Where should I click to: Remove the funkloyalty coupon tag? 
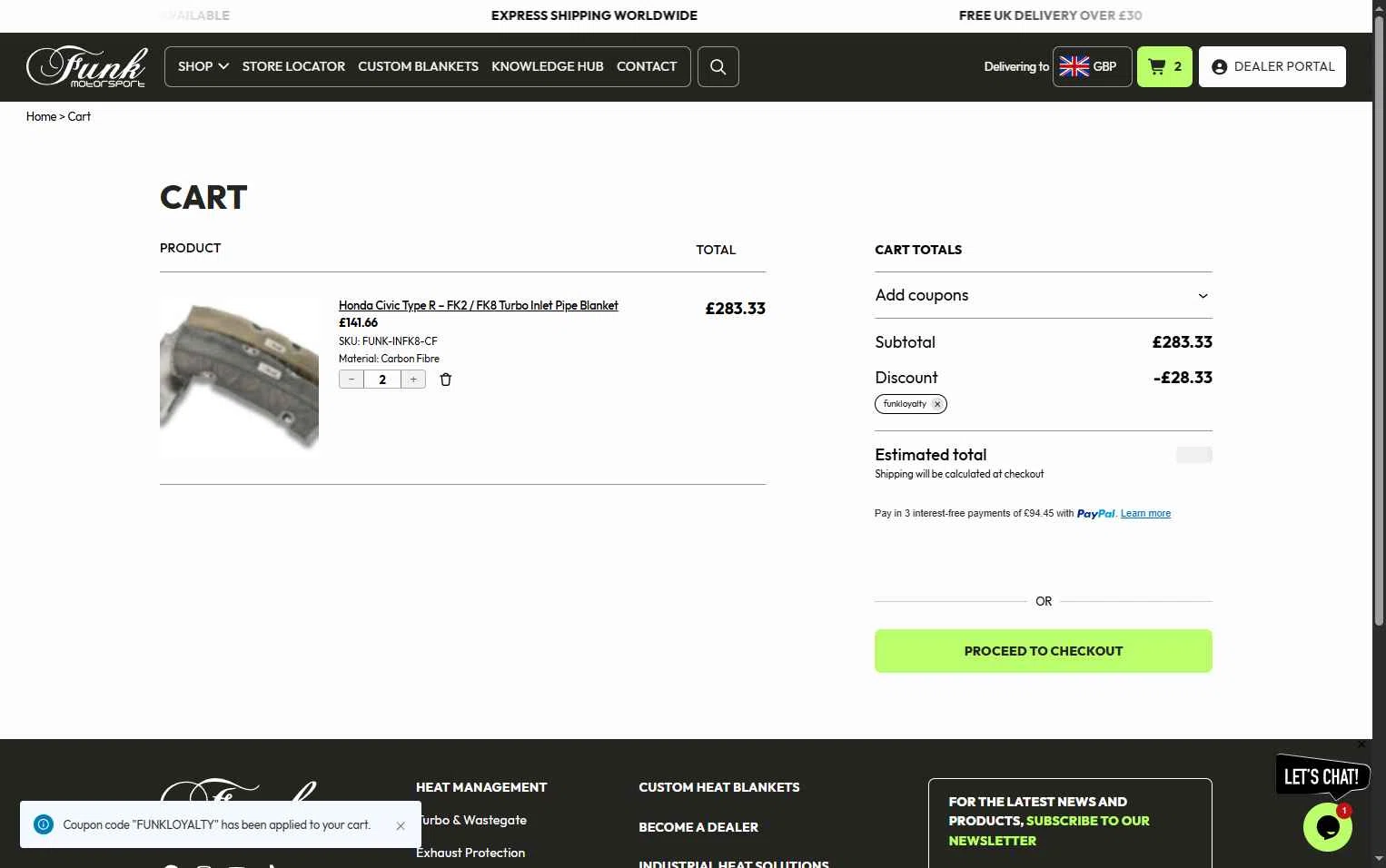[937, 404]
